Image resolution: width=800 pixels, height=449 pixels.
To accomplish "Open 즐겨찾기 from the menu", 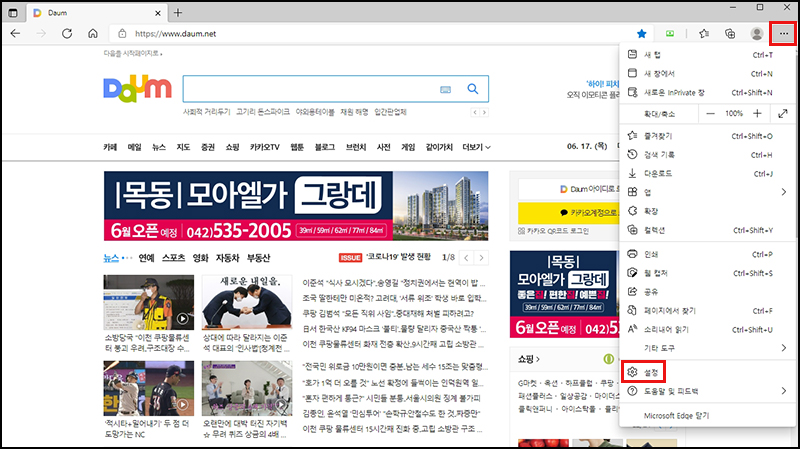I will [707, 136].
